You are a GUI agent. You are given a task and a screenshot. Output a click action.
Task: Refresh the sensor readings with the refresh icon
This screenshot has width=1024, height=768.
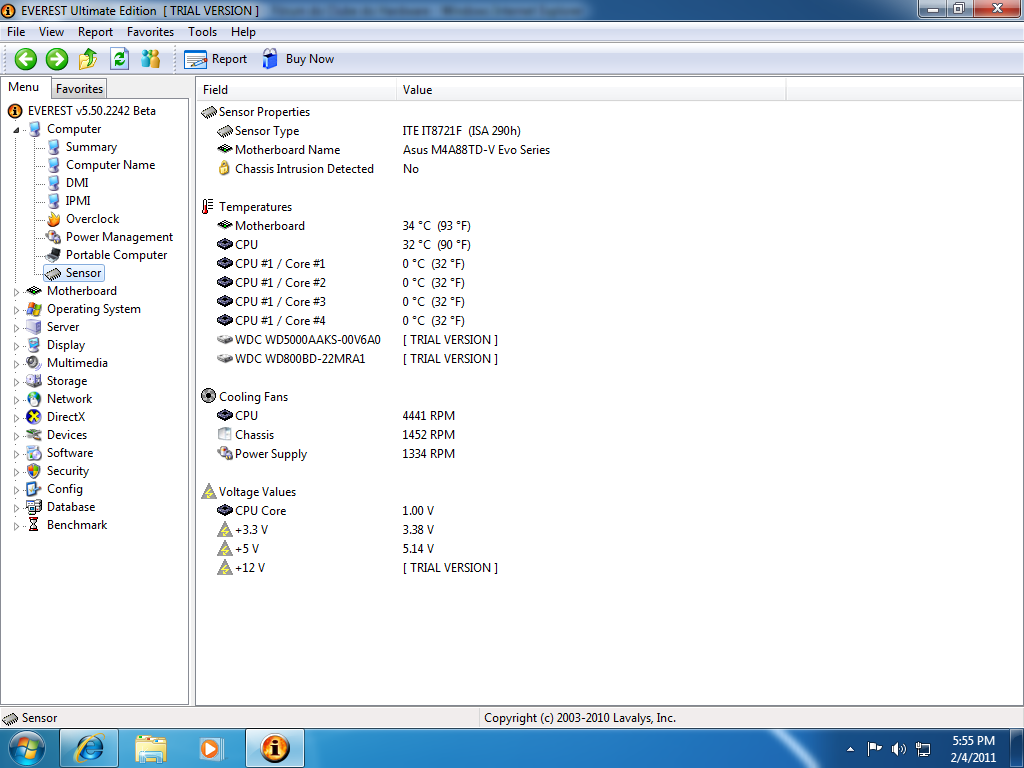click(x=120, y=59)
